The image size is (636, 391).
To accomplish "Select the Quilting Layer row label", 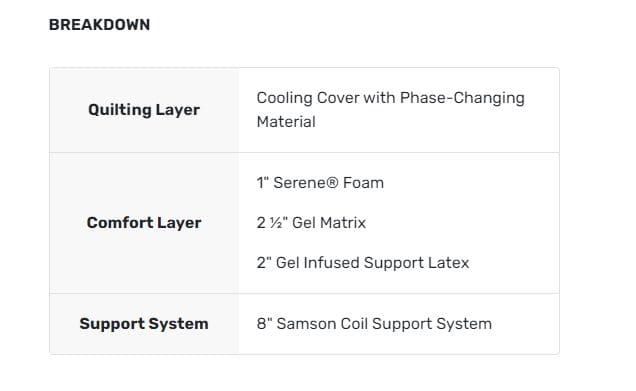I will pyautogui.click(x=144, y=110).
